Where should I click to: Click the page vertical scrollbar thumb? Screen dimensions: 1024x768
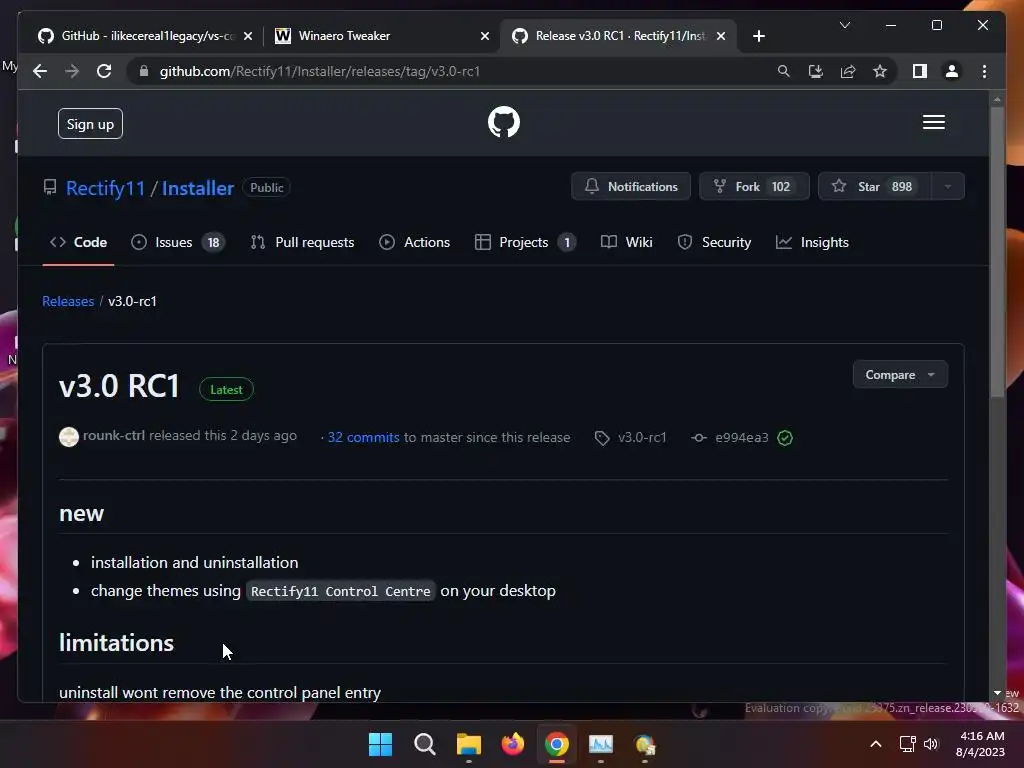tap(997, 251)
